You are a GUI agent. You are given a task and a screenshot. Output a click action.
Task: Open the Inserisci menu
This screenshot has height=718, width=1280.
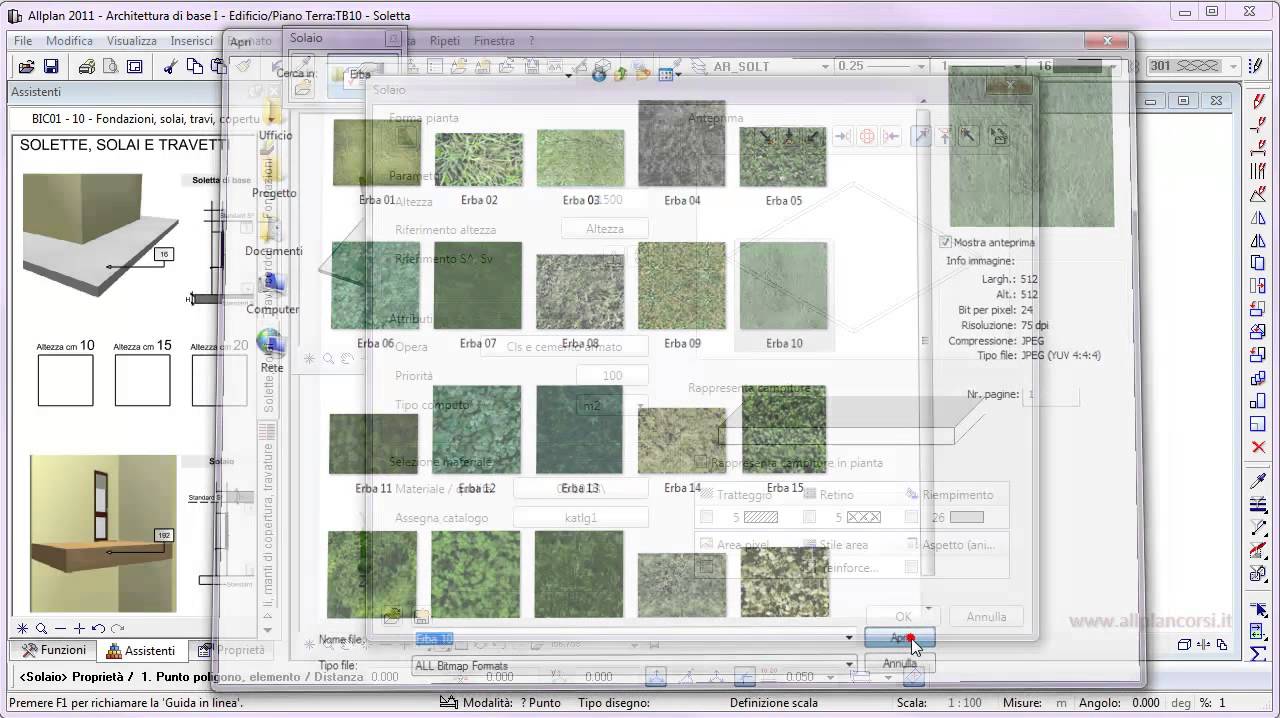click(192, 41)
